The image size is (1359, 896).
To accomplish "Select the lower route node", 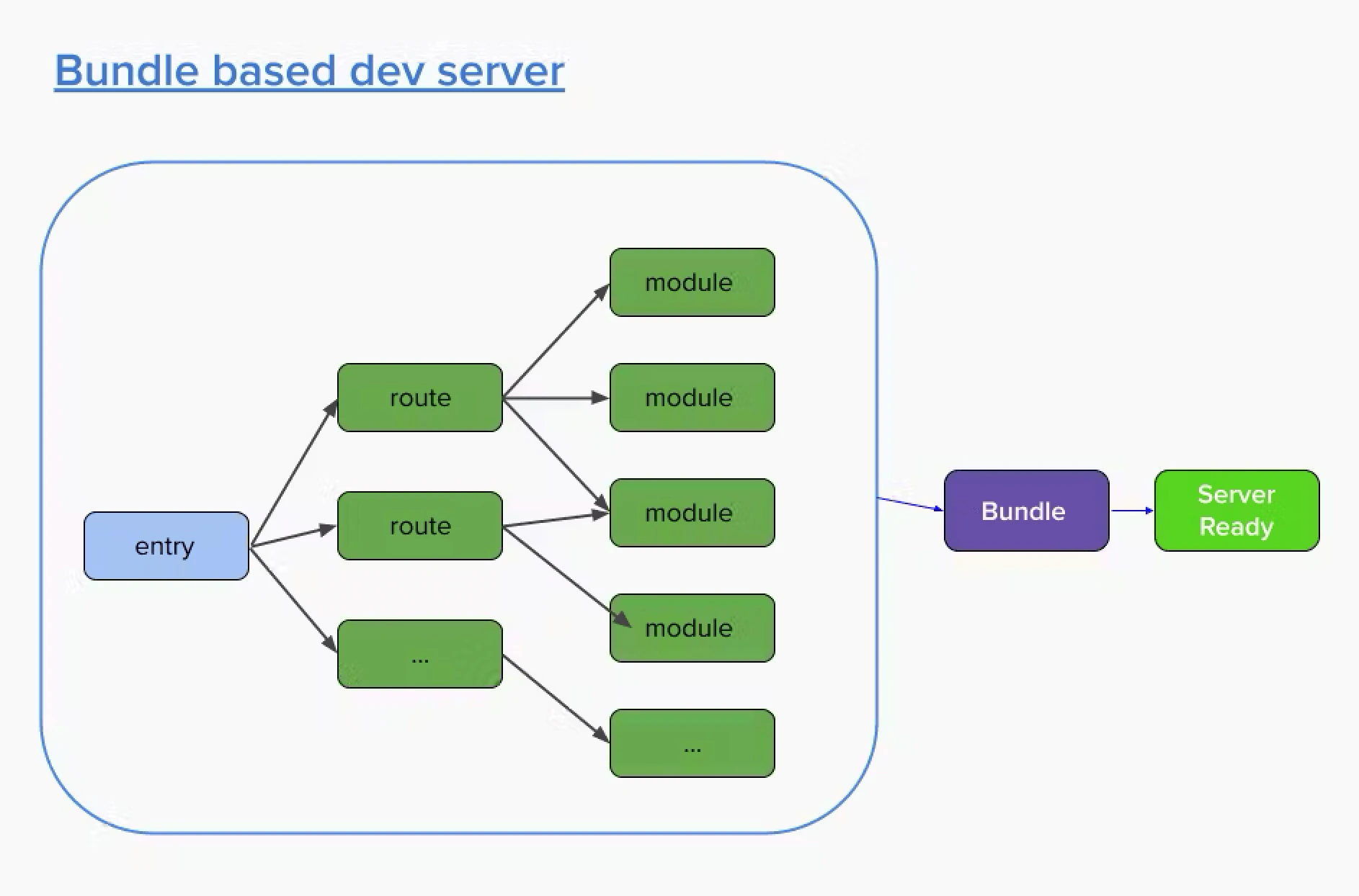I will [x=419, y=526].
